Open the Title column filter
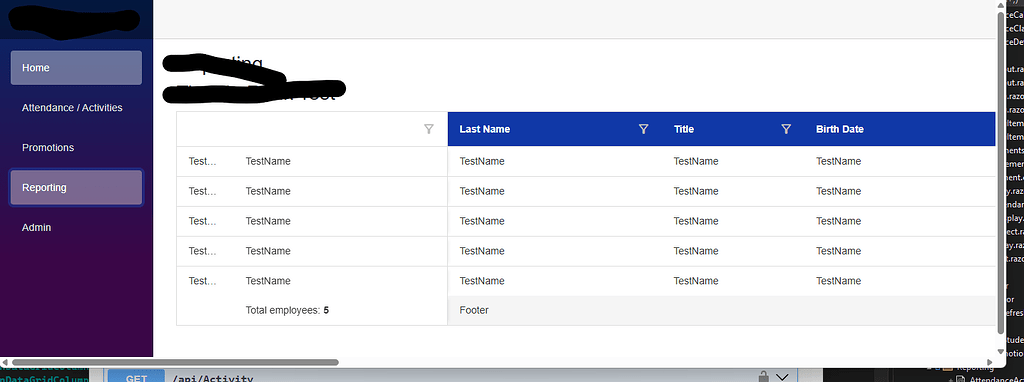Image resolution: width=1024 pixels, height=382 pixels. click(786, 129)
